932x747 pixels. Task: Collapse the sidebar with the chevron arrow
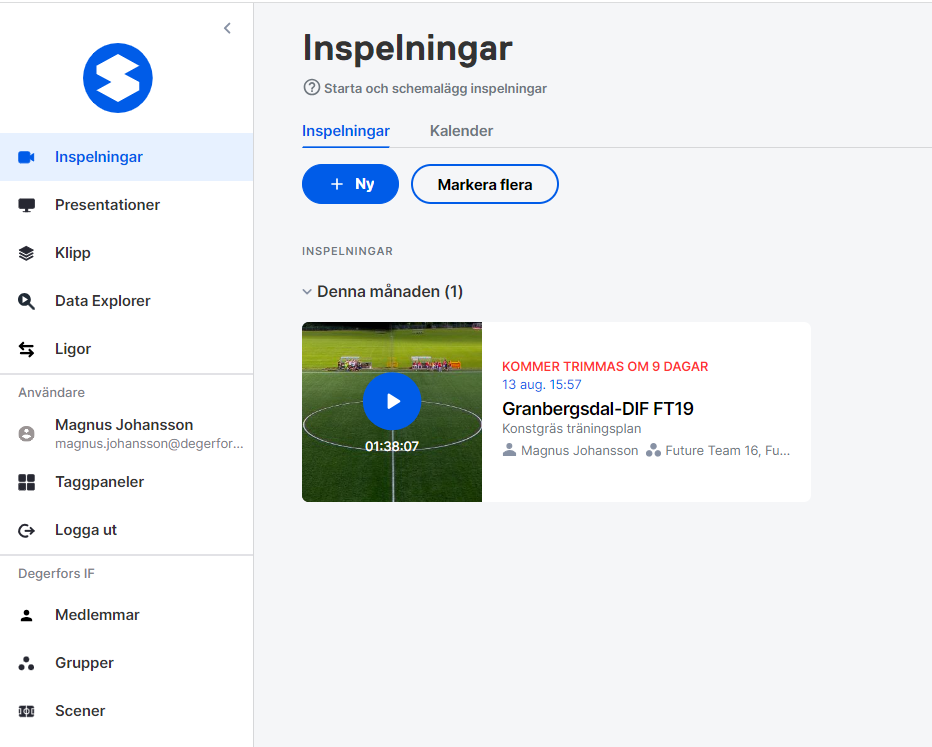tap(227, 28)
